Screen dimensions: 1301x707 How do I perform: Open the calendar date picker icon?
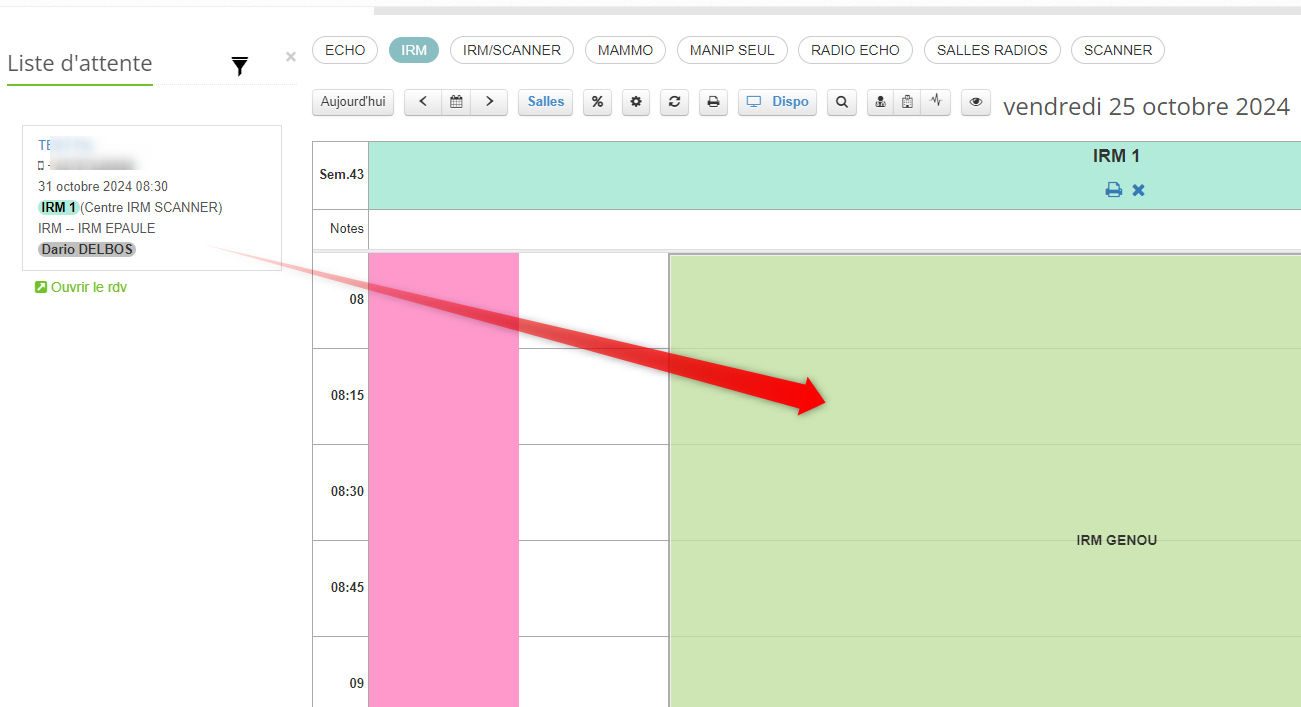point(456,102)
